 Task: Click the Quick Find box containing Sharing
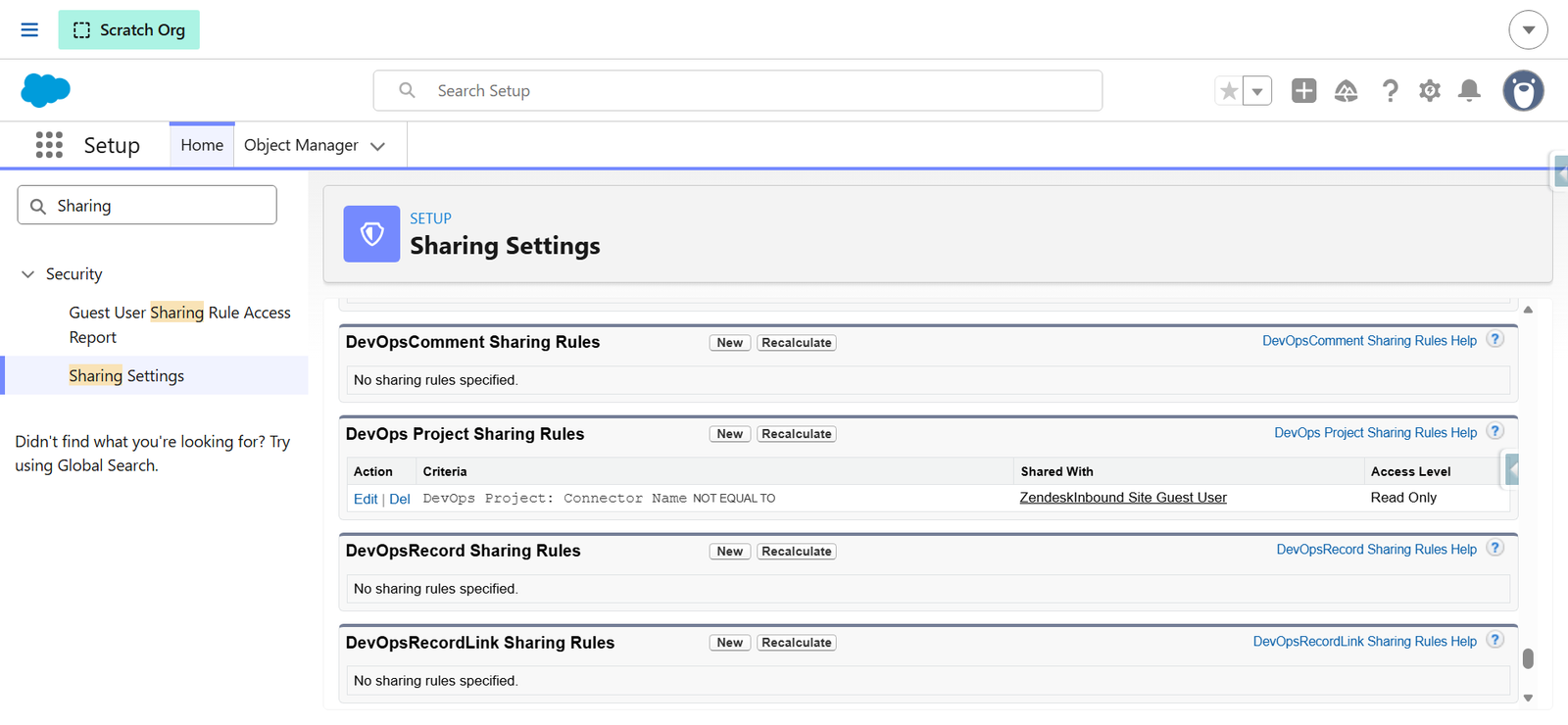coord(147,205)
